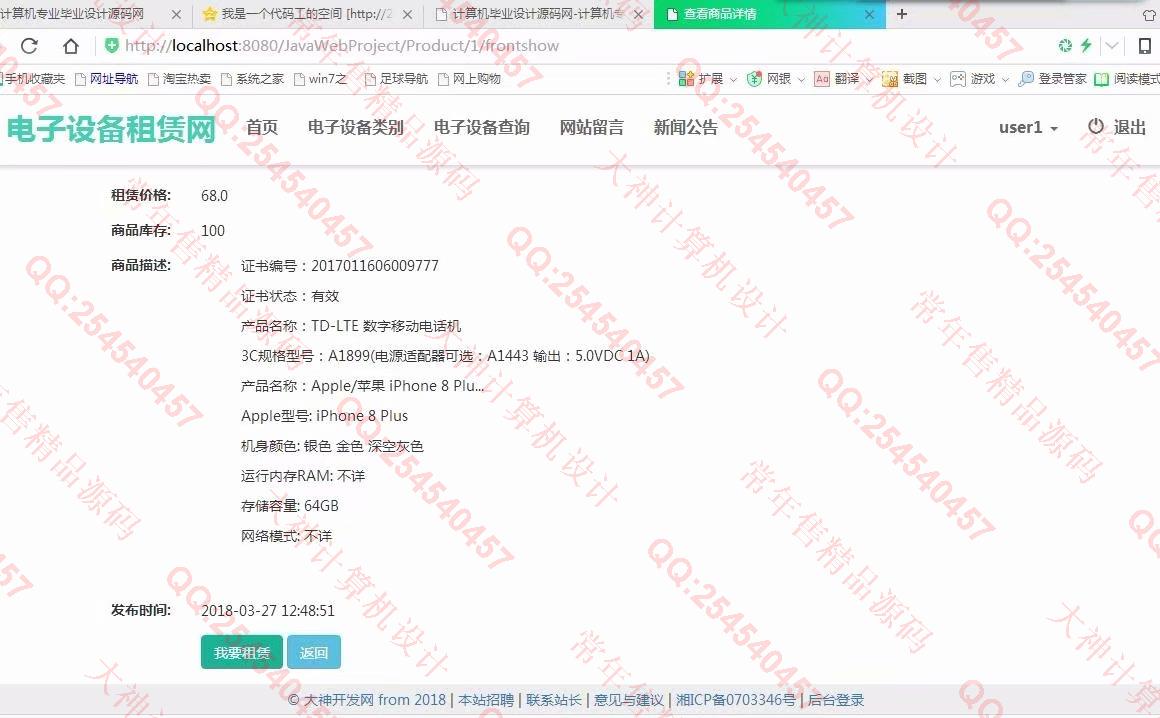Image resolution: width=1160 pixels, height=718 pixels.
Task: Click the 游戏 games icon
Action: click(x=957, y=78)
